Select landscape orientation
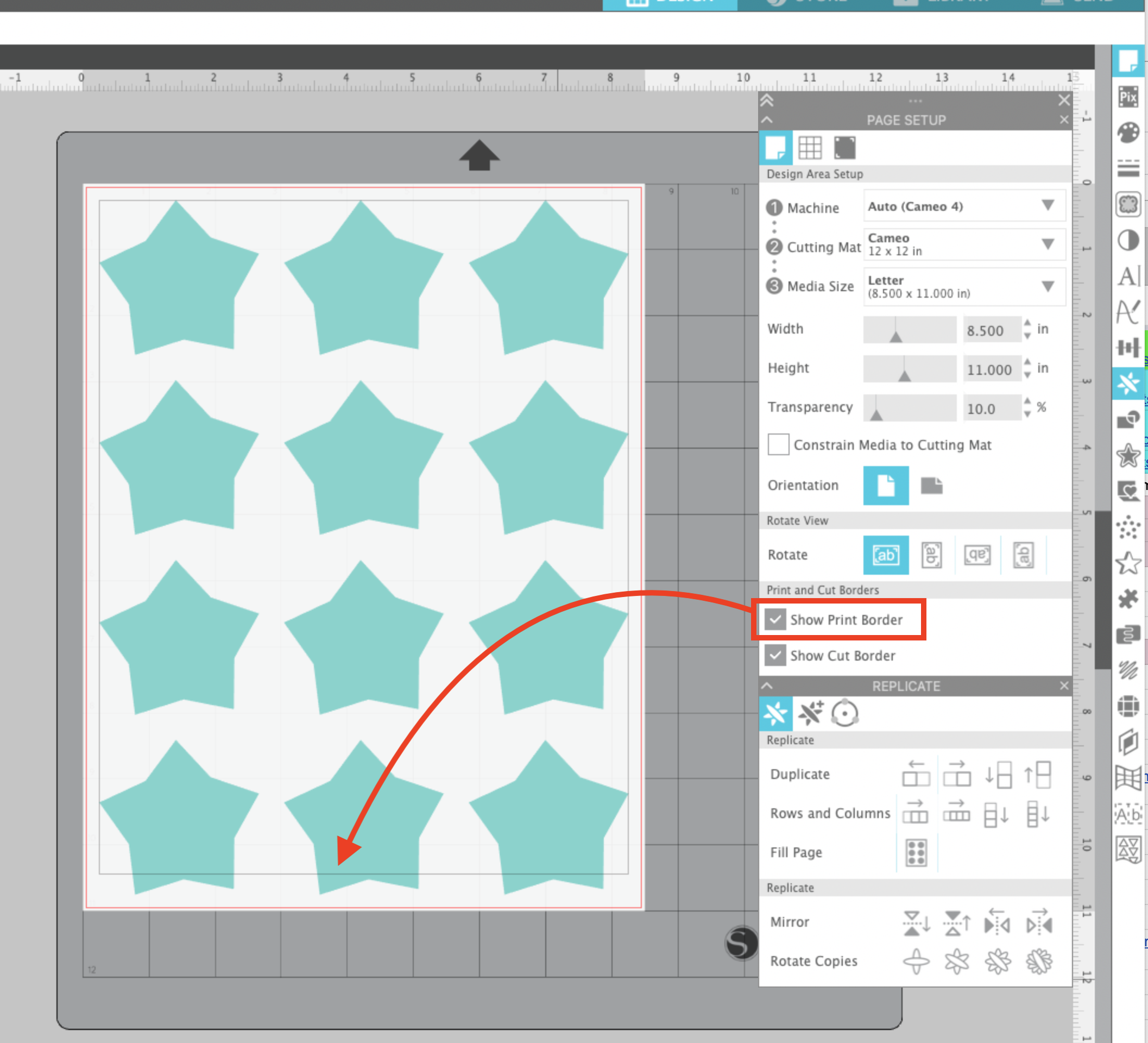Image resolution: width=1148 pixels, height=1043 pixels. tap(932, 485)
